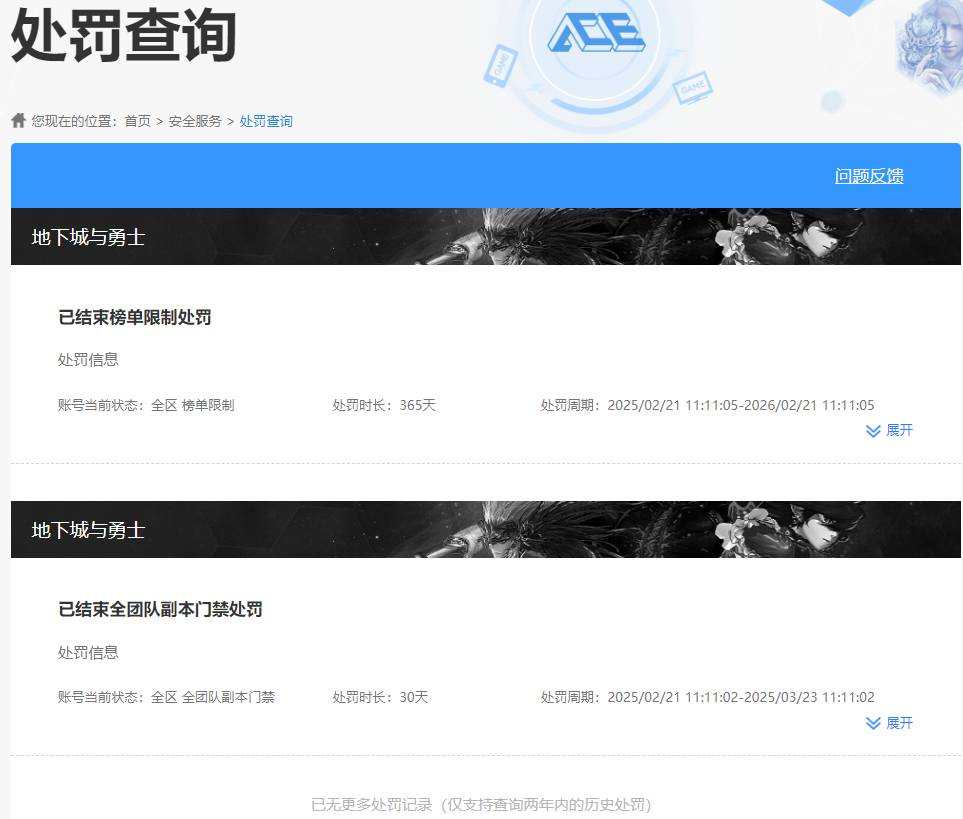Click status 全区 榜单限制
The width and height of the screenshot is (963, 819).
coord(146,405)
